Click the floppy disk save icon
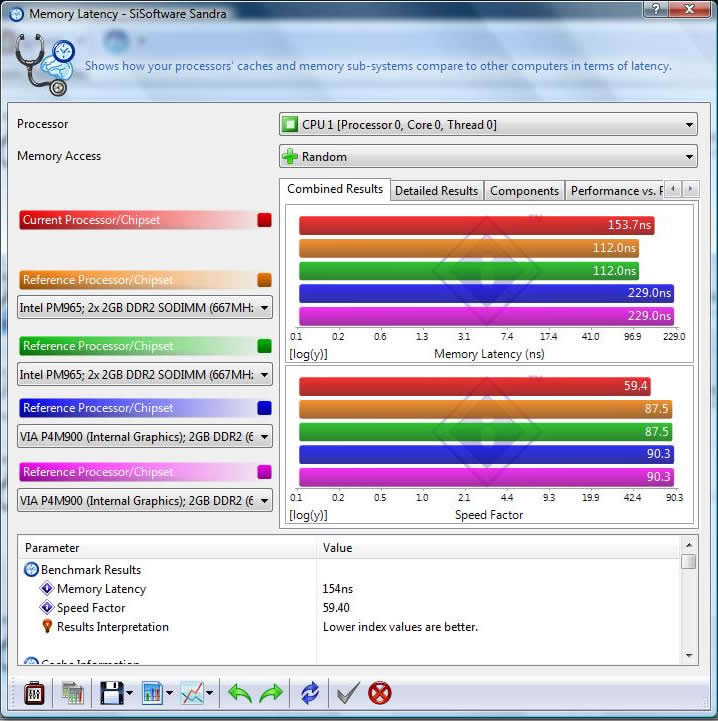Image resolution: width=718 pixels, height=721 pixels. coord(111,693)
